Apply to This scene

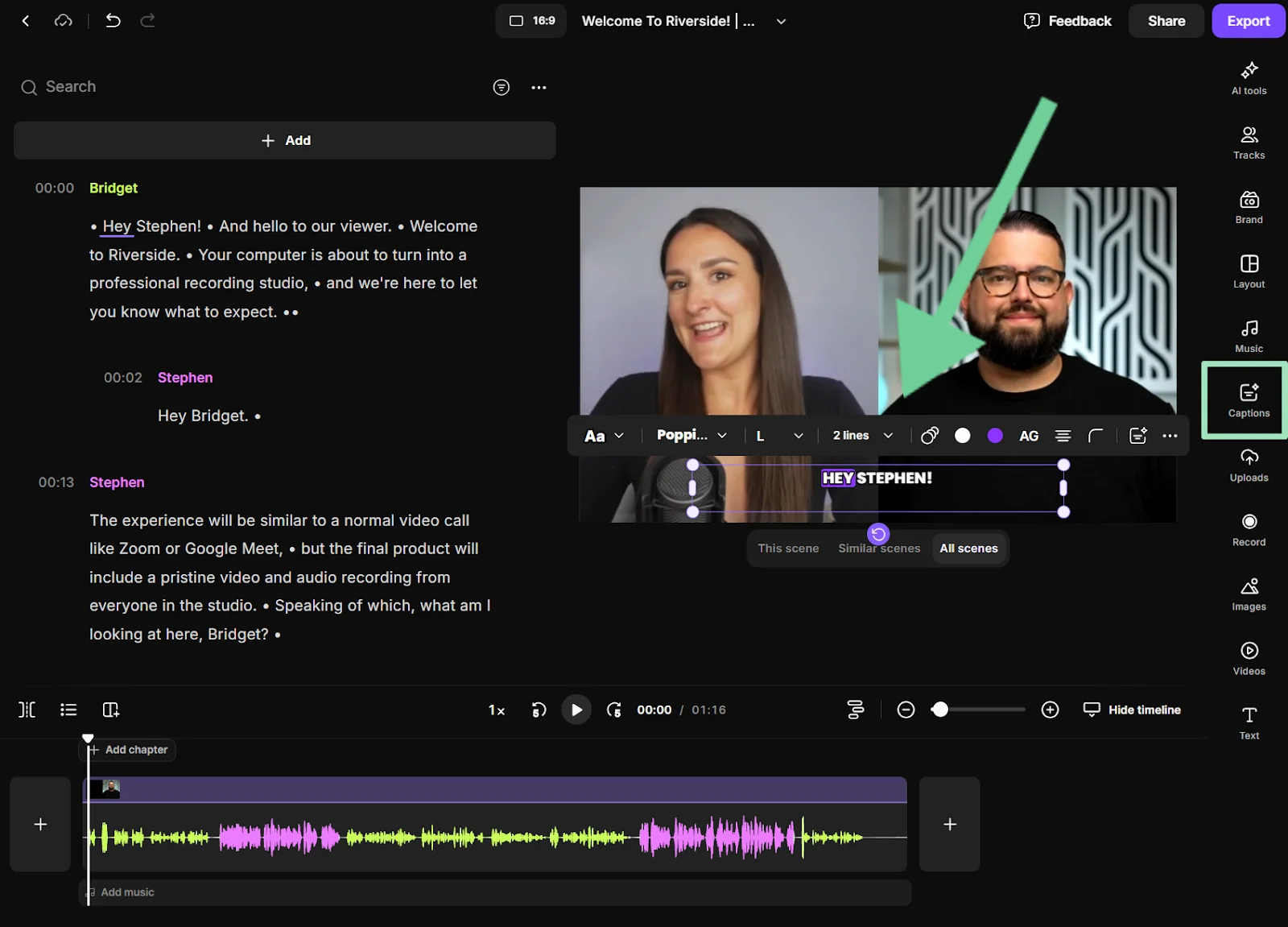coord(788,548)
